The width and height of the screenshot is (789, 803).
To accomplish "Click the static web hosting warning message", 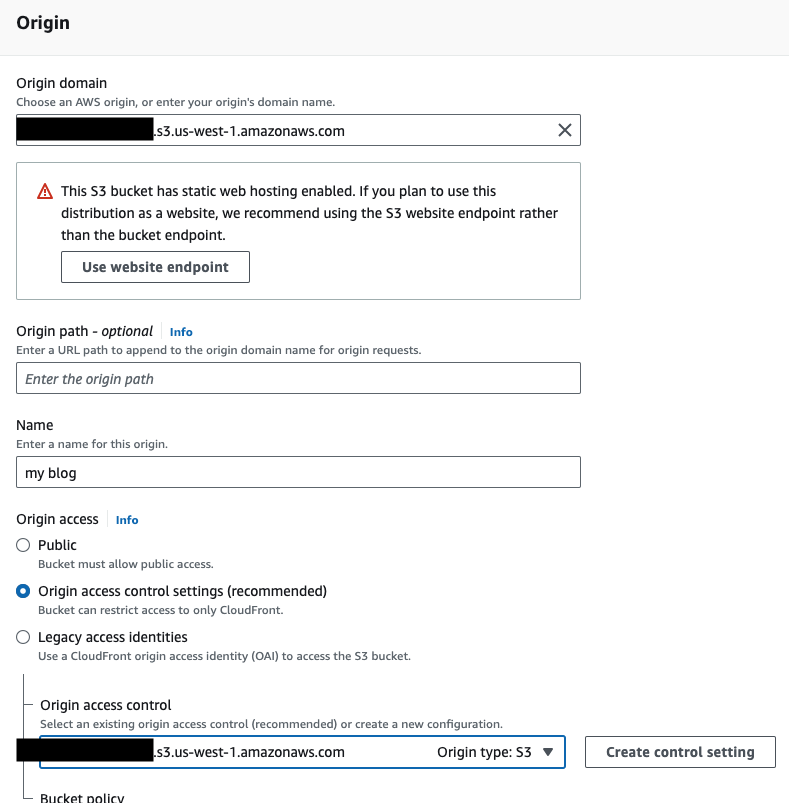I will pyautogui.click(x=309, y=213).
